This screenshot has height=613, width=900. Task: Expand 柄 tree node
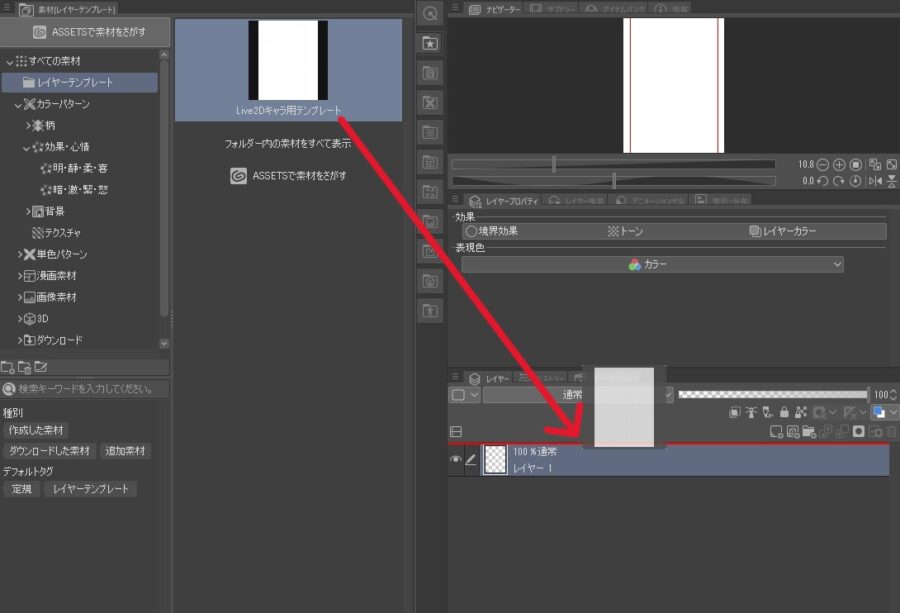tap(28, 125)
